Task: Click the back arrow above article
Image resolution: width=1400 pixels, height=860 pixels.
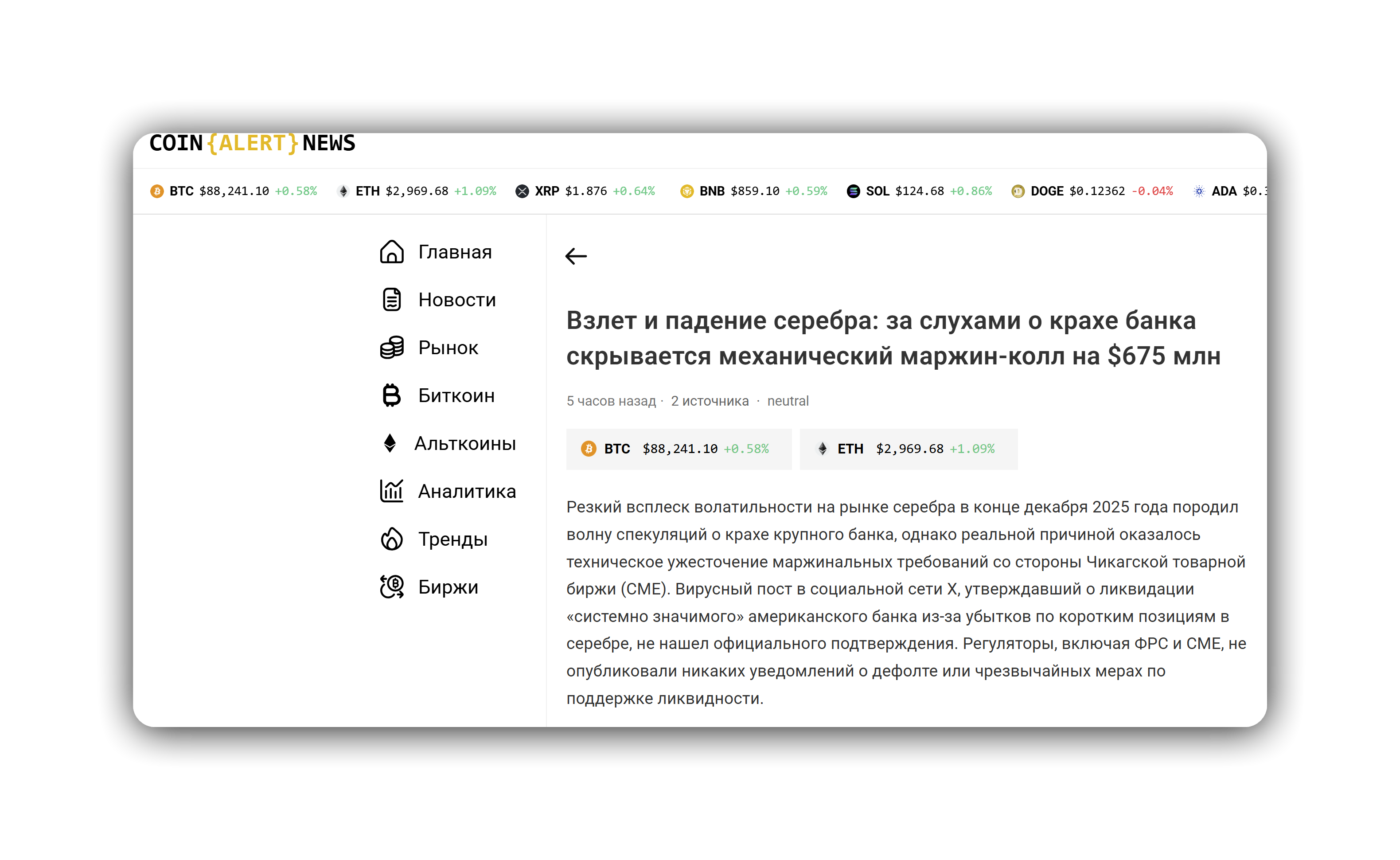Action: tap(576, 257)
